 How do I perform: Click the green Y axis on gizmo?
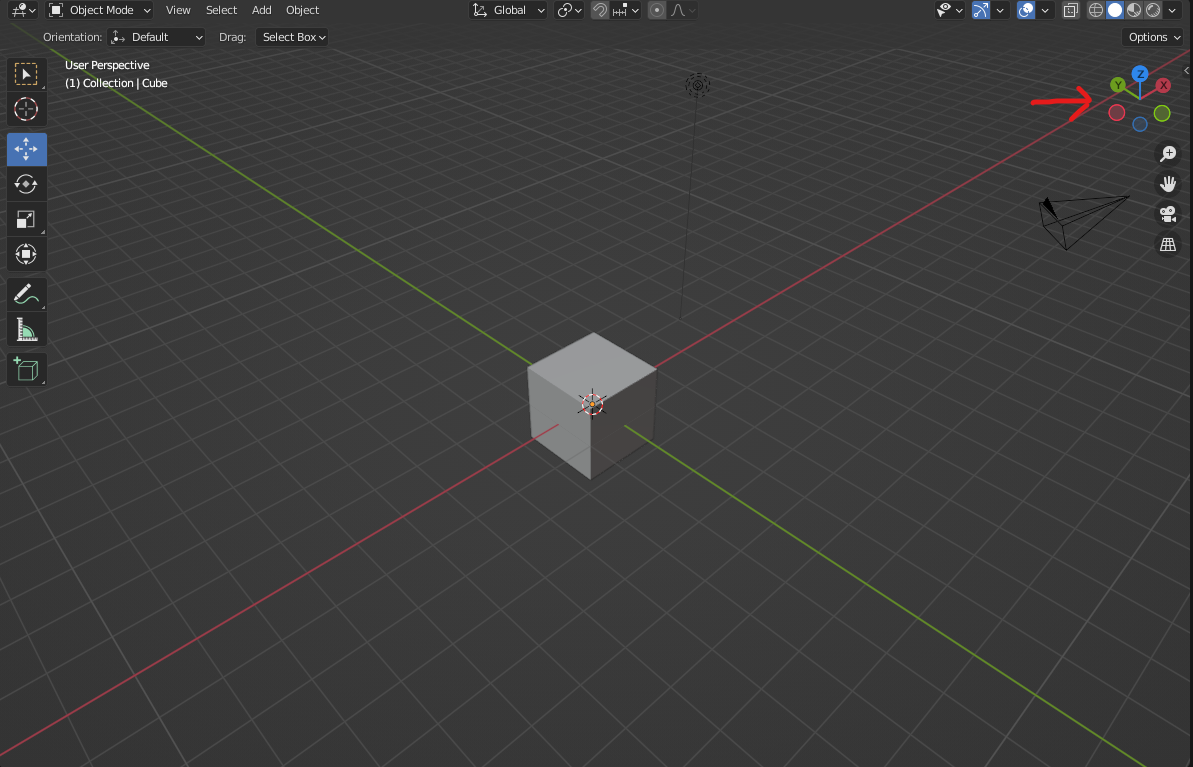[x=1118, y=84]
